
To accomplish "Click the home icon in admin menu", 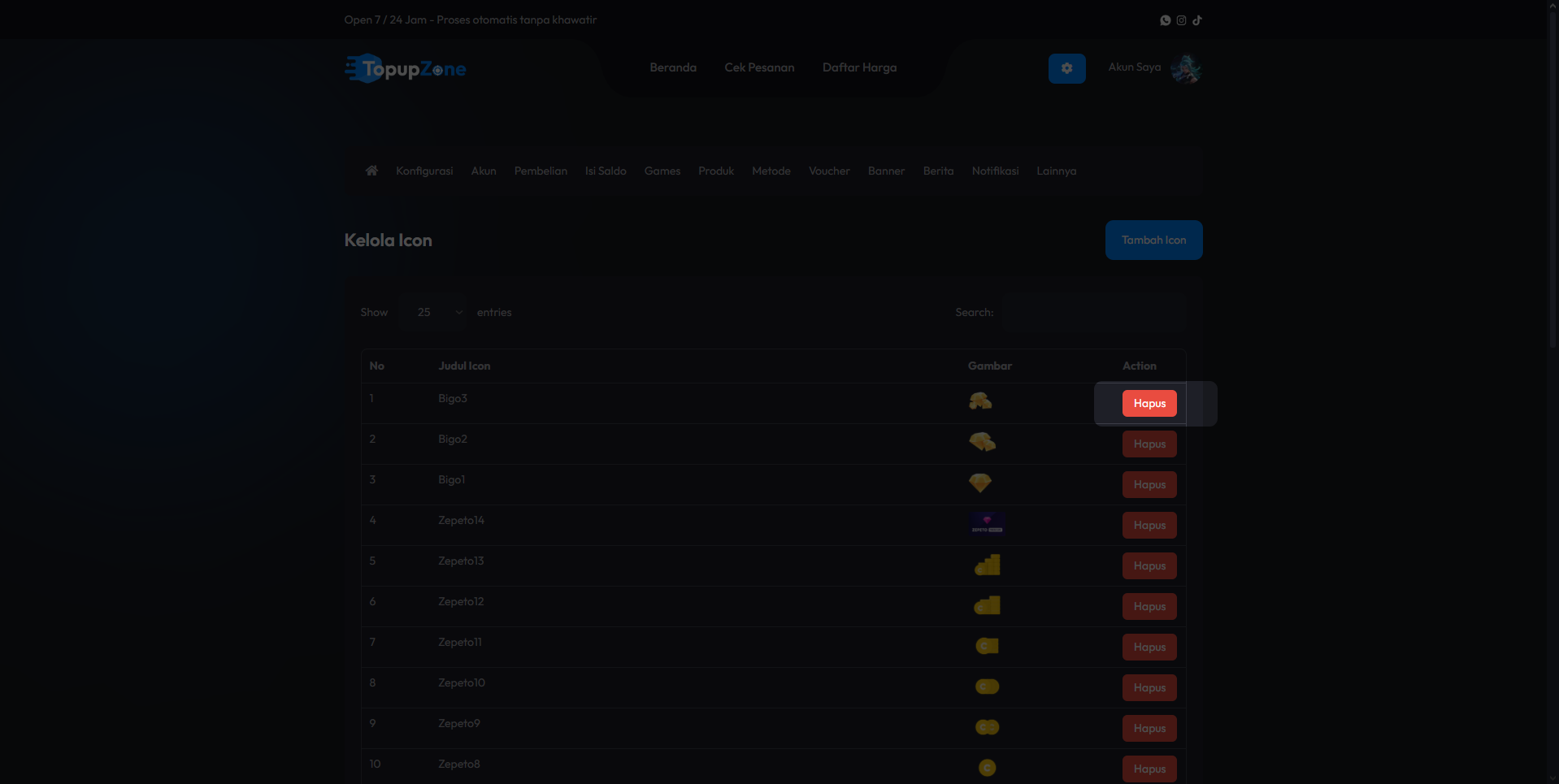I will (371, 171).
